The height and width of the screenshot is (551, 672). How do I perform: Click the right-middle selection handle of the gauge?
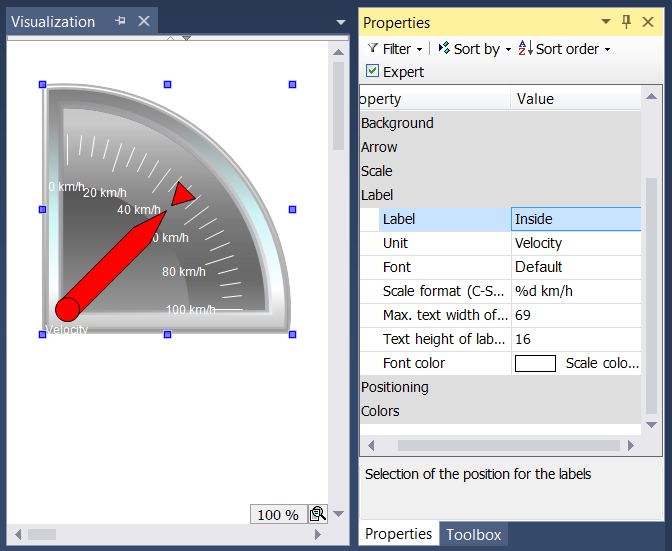point(292,210)
